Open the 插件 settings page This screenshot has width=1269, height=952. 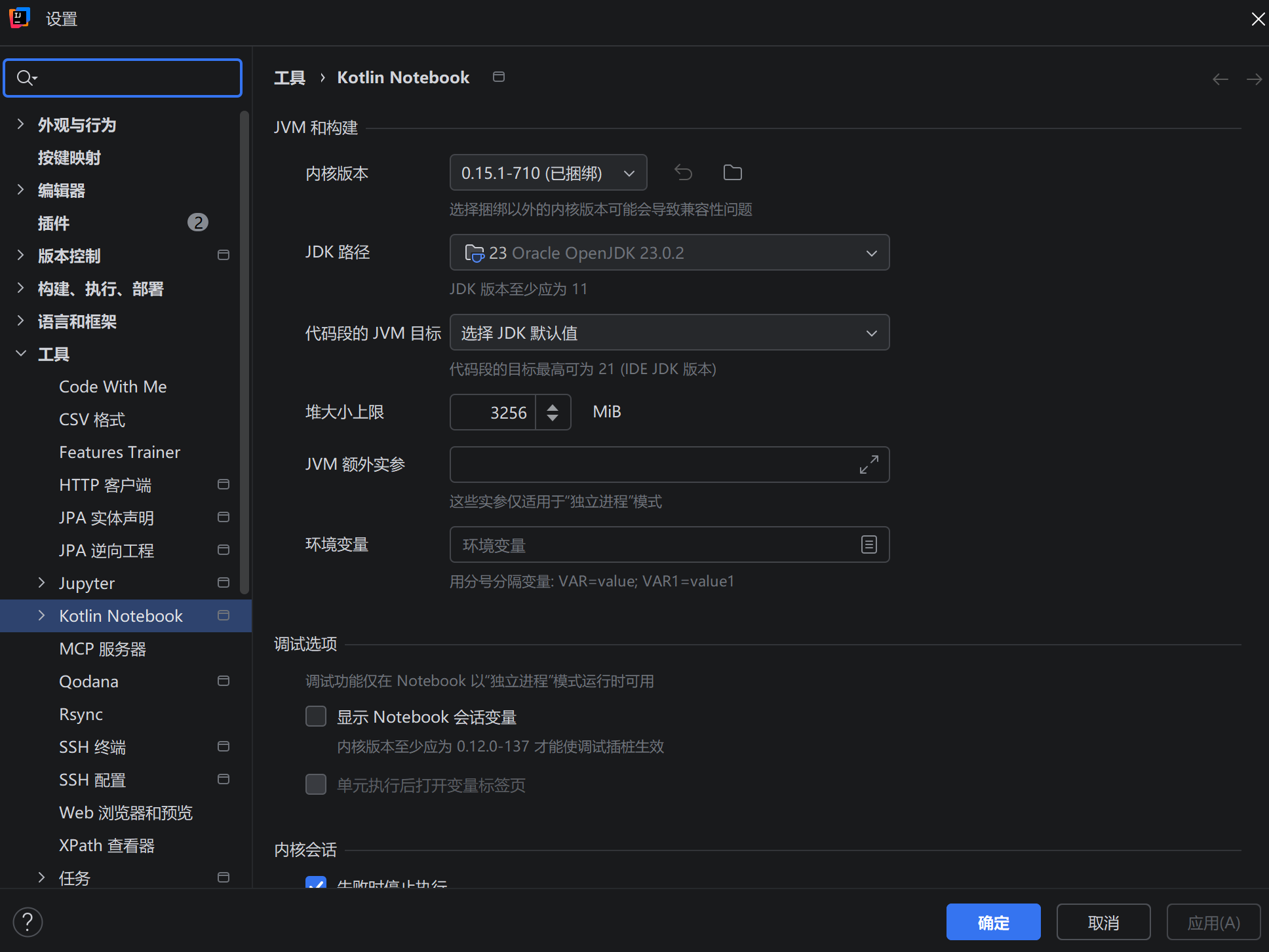pos(54,223)
